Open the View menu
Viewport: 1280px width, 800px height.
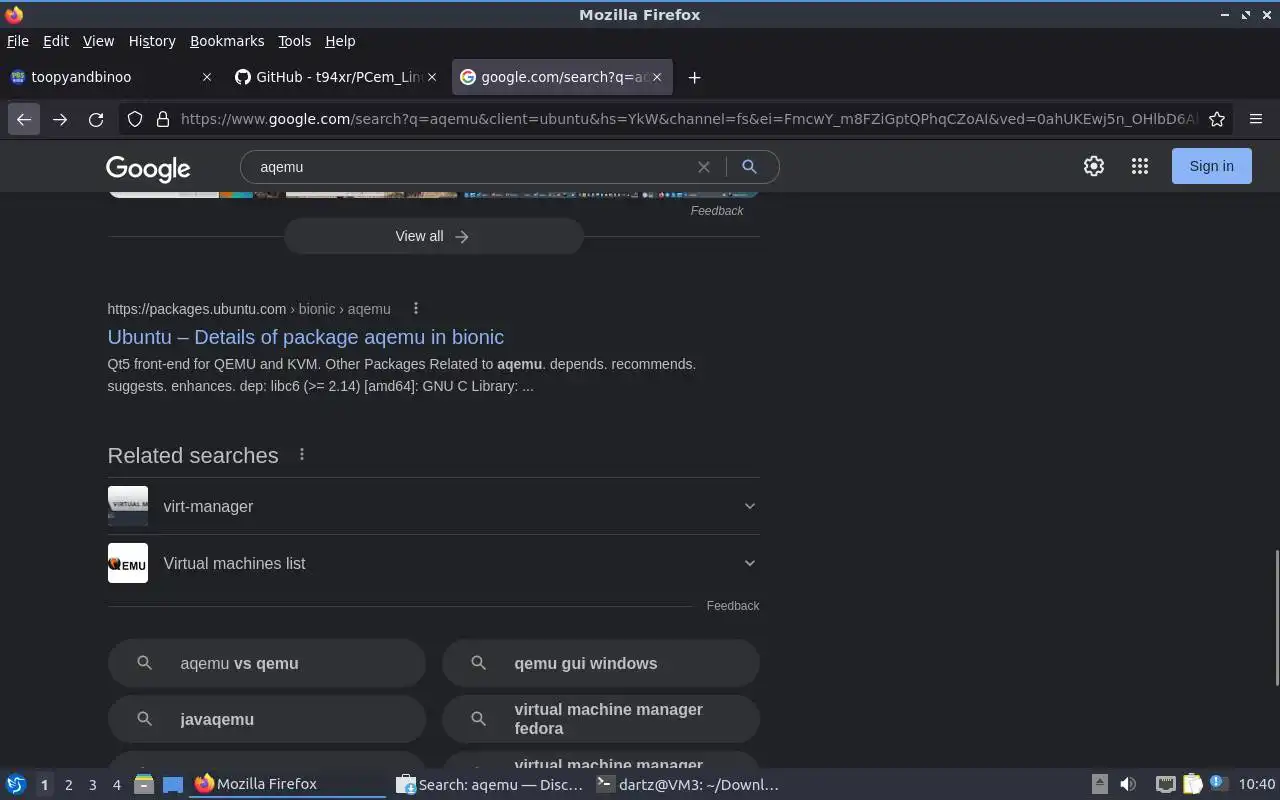(98, 41)
